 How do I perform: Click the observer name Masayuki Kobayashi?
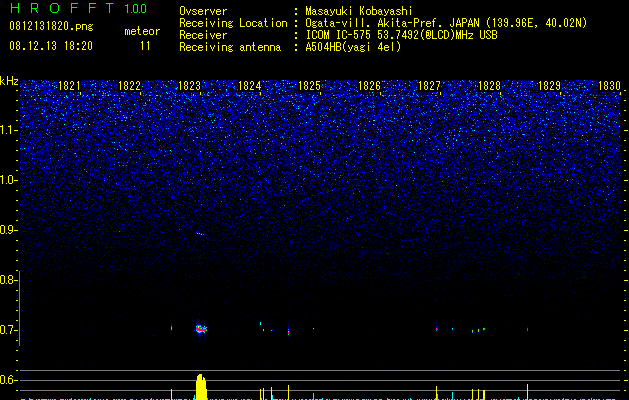359,11
